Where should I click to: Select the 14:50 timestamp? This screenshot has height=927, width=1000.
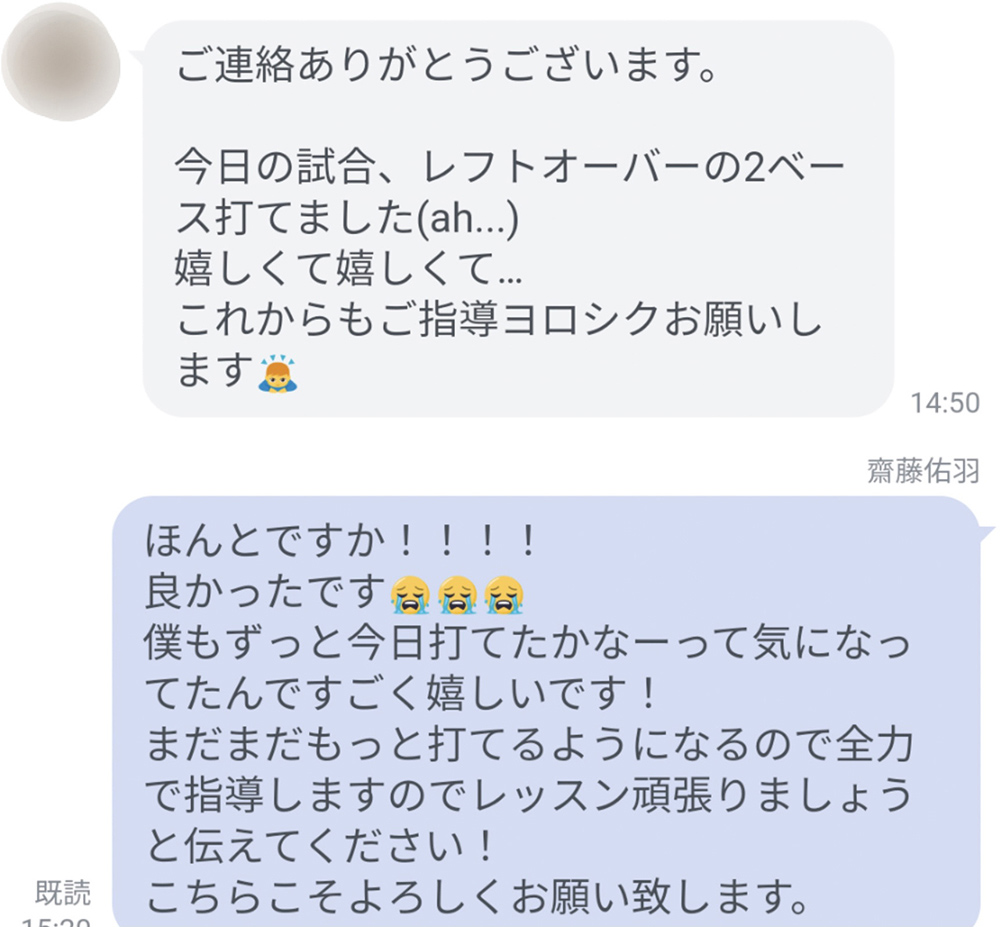(x=945, y=403)
